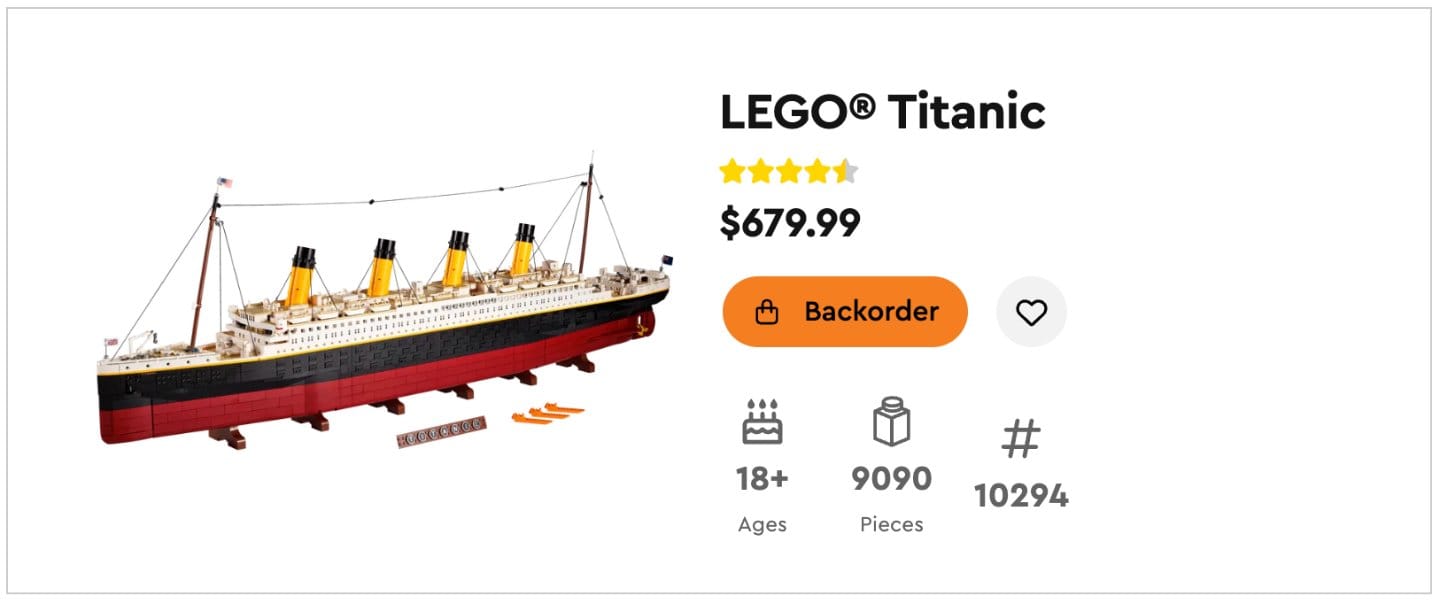This screenshot has height=600, width=1440.
Task: Toggle the wishlist heart to favorite the set
Action: click(x=1031, y=311)
